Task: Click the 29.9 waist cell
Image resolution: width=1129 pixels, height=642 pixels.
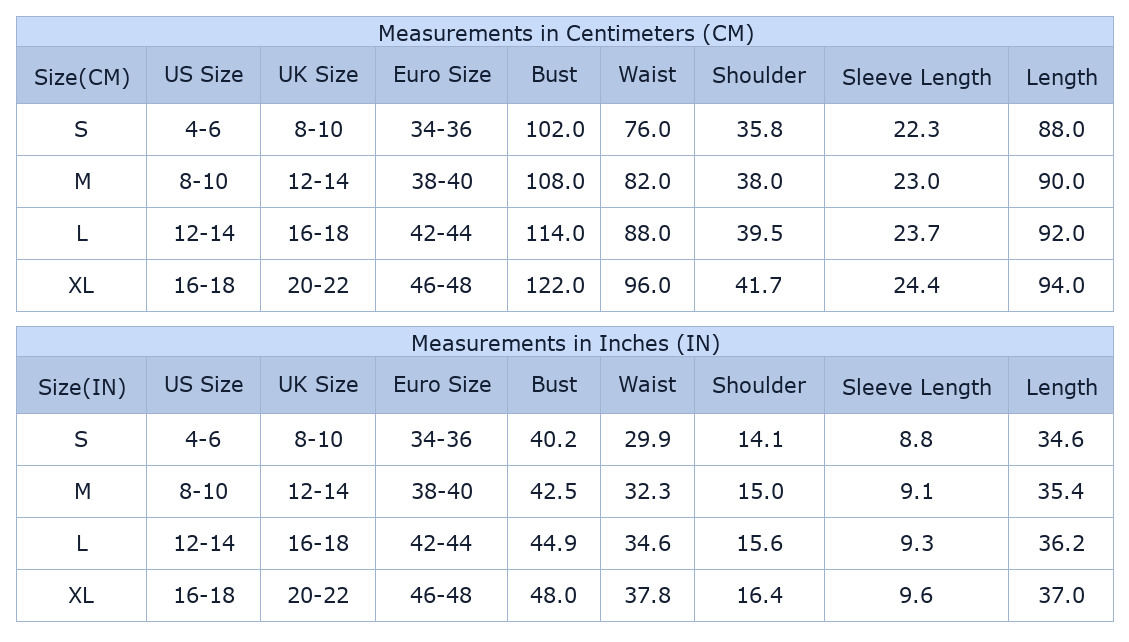Action: click(x=647, y=440)
